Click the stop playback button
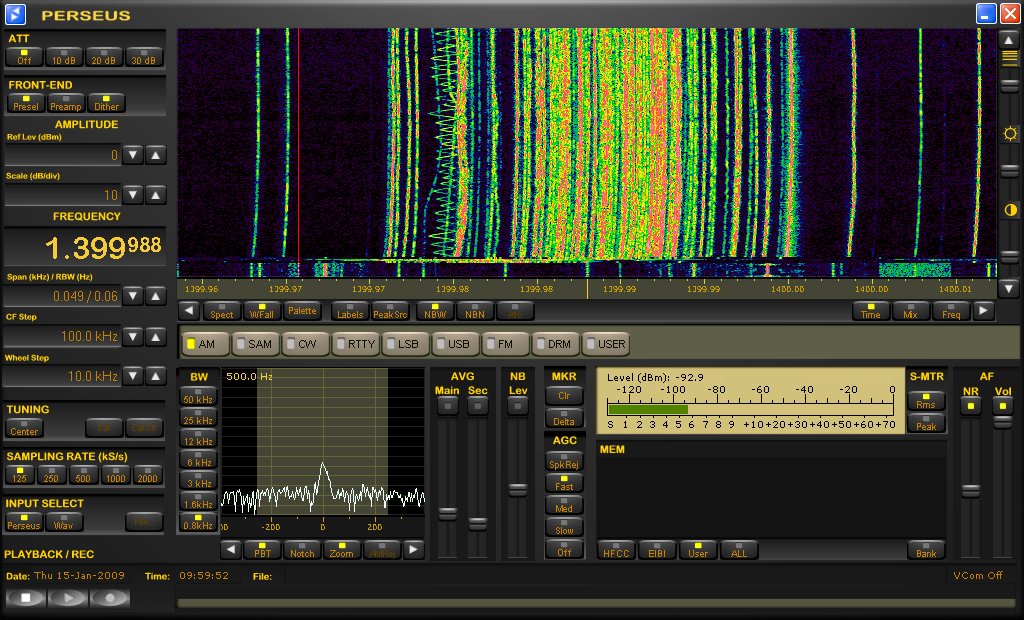Screen dimensions: 1024x620 [x=25, y=597]
